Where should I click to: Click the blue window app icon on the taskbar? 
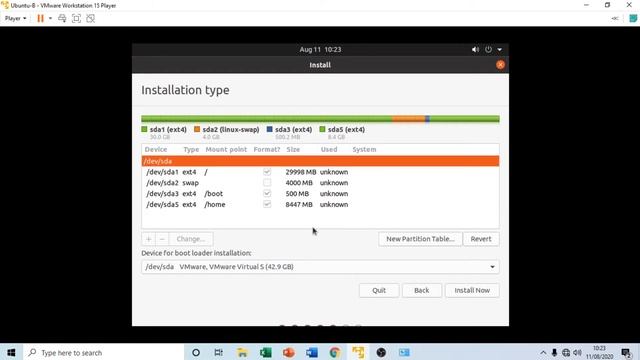pyautogui.click(x=404, y=353)
